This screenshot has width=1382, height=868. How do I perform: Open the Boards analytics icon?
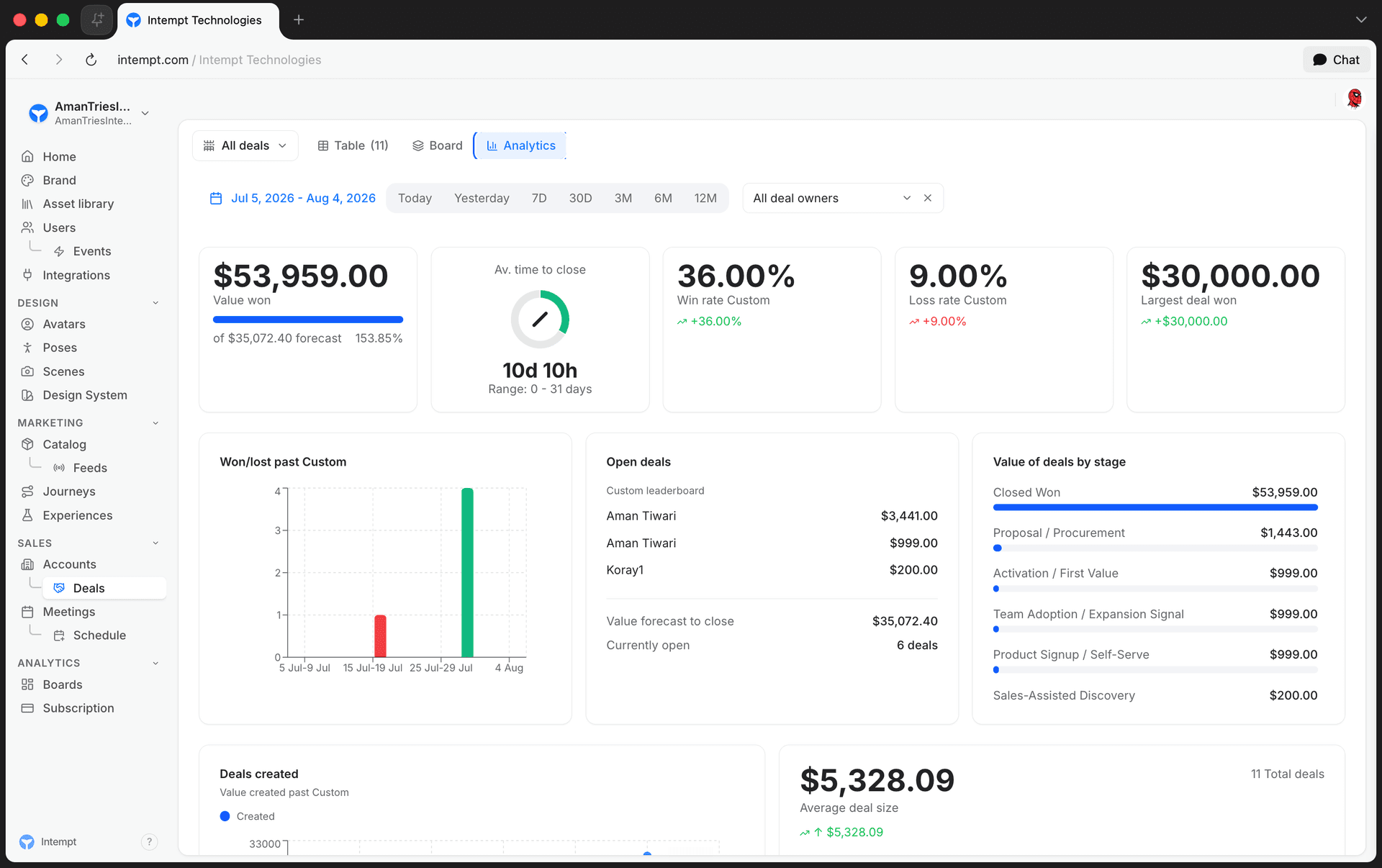pos(27,684)
